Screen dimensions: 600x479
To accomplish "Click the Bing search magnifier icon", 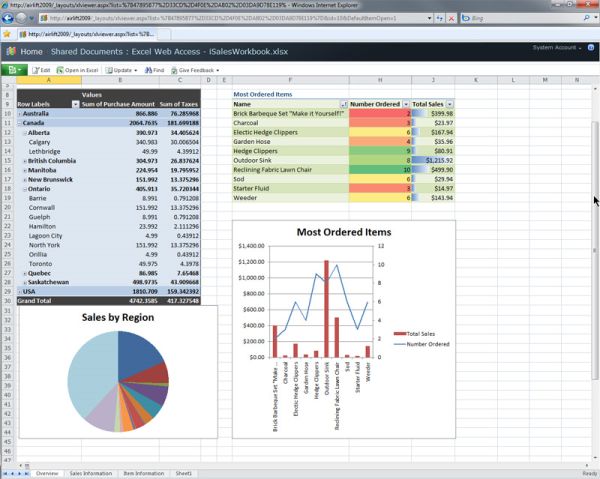I will 586,18.
